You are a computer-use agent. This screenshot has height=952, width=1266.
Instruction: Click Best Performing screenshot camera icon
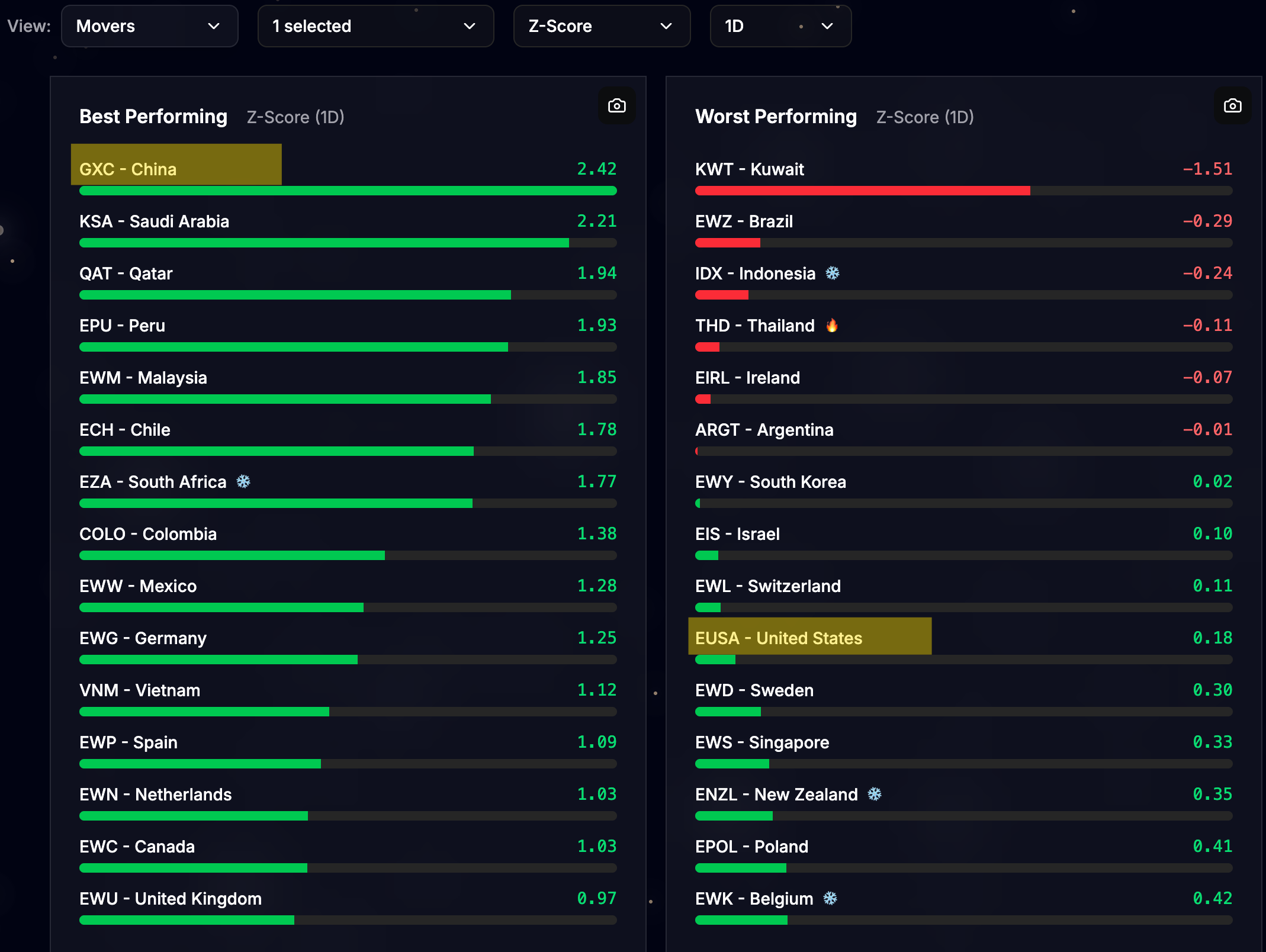click(616, 105)
